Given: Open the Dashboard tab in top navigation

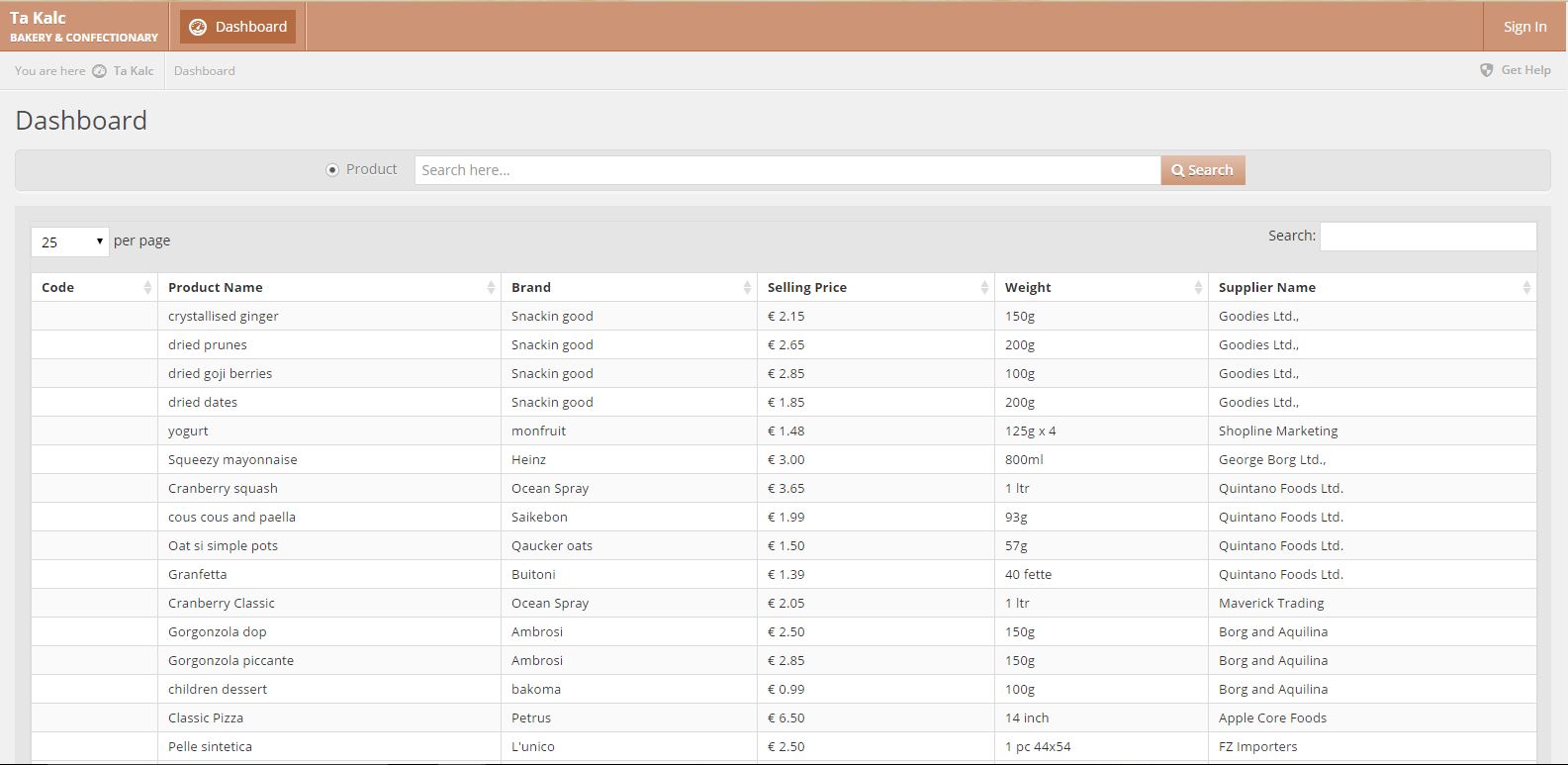Looking at the screenshot, I should [238, 27].
